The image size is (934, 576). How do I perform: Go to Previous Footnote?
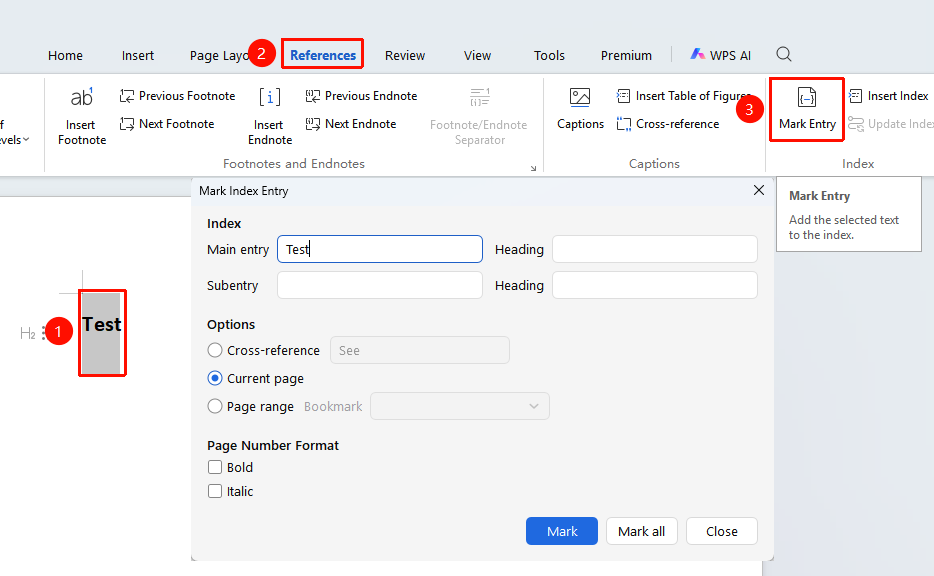coord(178,96)
